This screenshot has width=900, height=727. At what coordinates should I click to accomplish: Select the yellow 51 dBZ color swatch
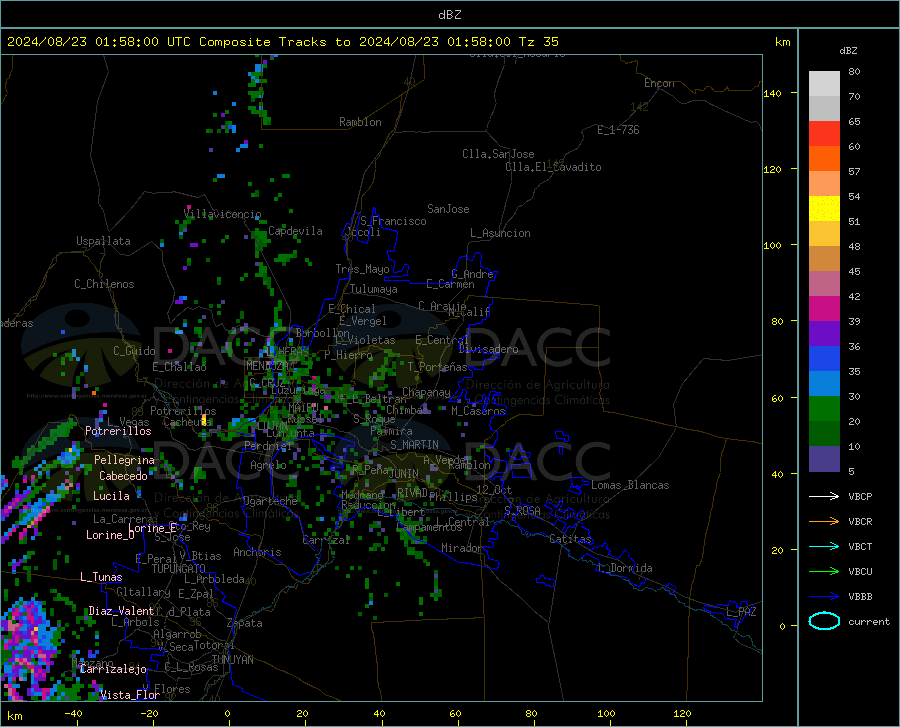pos(824,209)
